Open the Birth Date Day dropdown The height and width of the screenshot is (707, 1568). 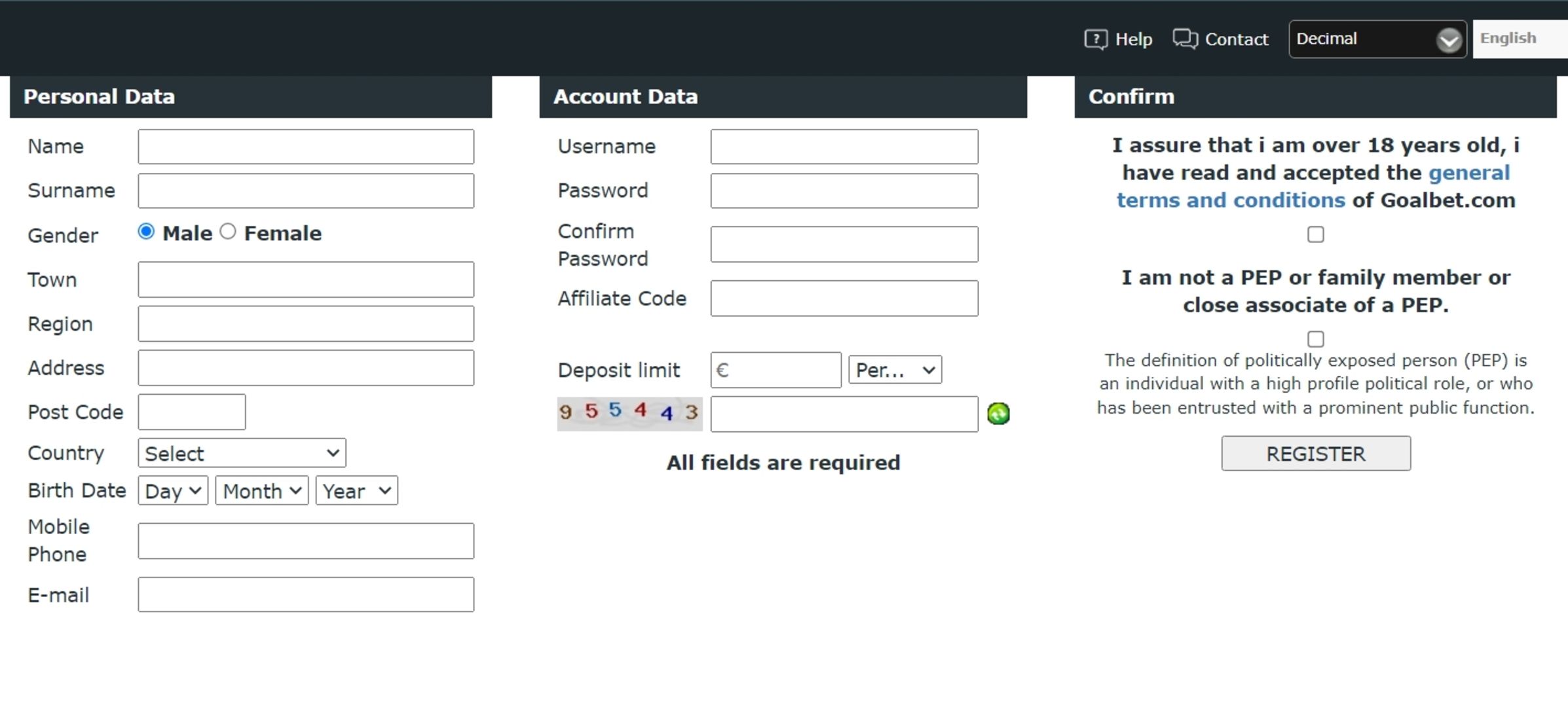click(x=171, y=491)
